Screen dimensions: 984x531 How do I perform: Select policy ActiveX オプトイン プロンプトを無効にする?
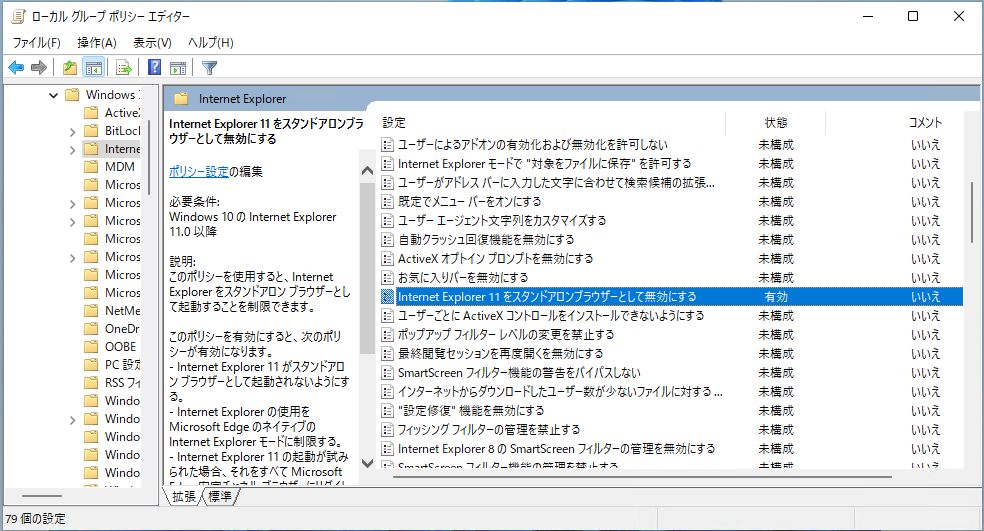point(496,259)
